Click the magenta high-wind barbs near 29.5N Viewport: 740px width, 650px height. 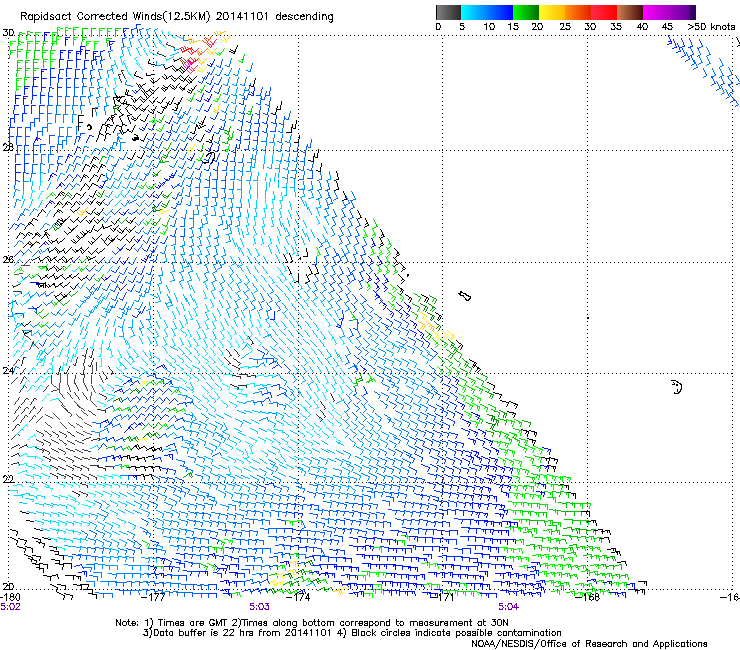pyautogui.click(x=189, y=63)
